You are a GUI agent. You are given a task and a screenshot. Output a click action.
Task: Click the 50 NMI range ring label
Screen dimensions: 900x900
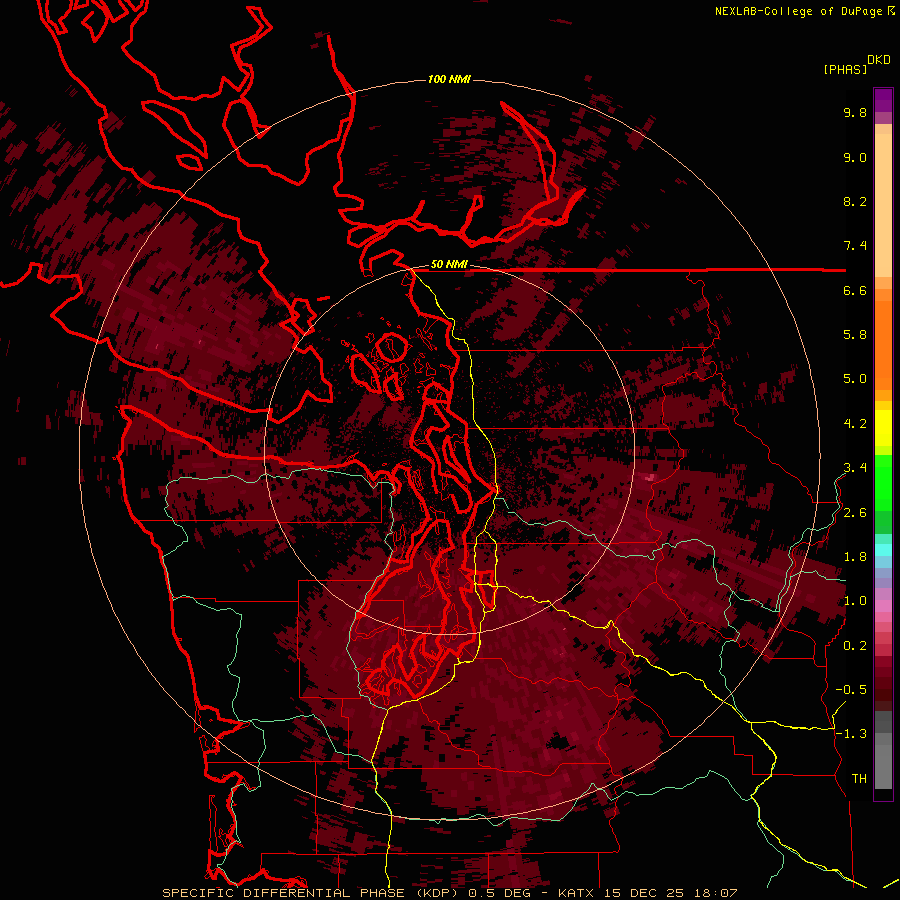point(449,264)
